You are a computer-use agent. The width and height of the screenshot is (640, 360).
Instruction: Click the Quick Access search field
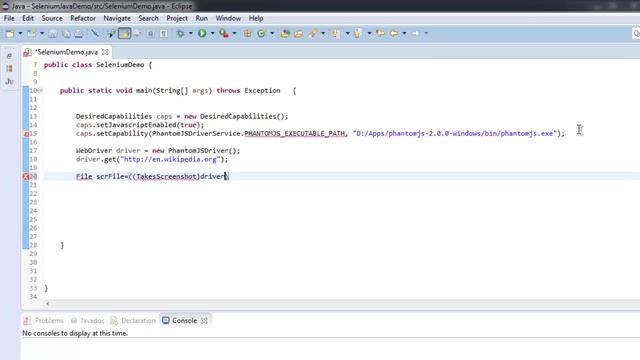636,33
